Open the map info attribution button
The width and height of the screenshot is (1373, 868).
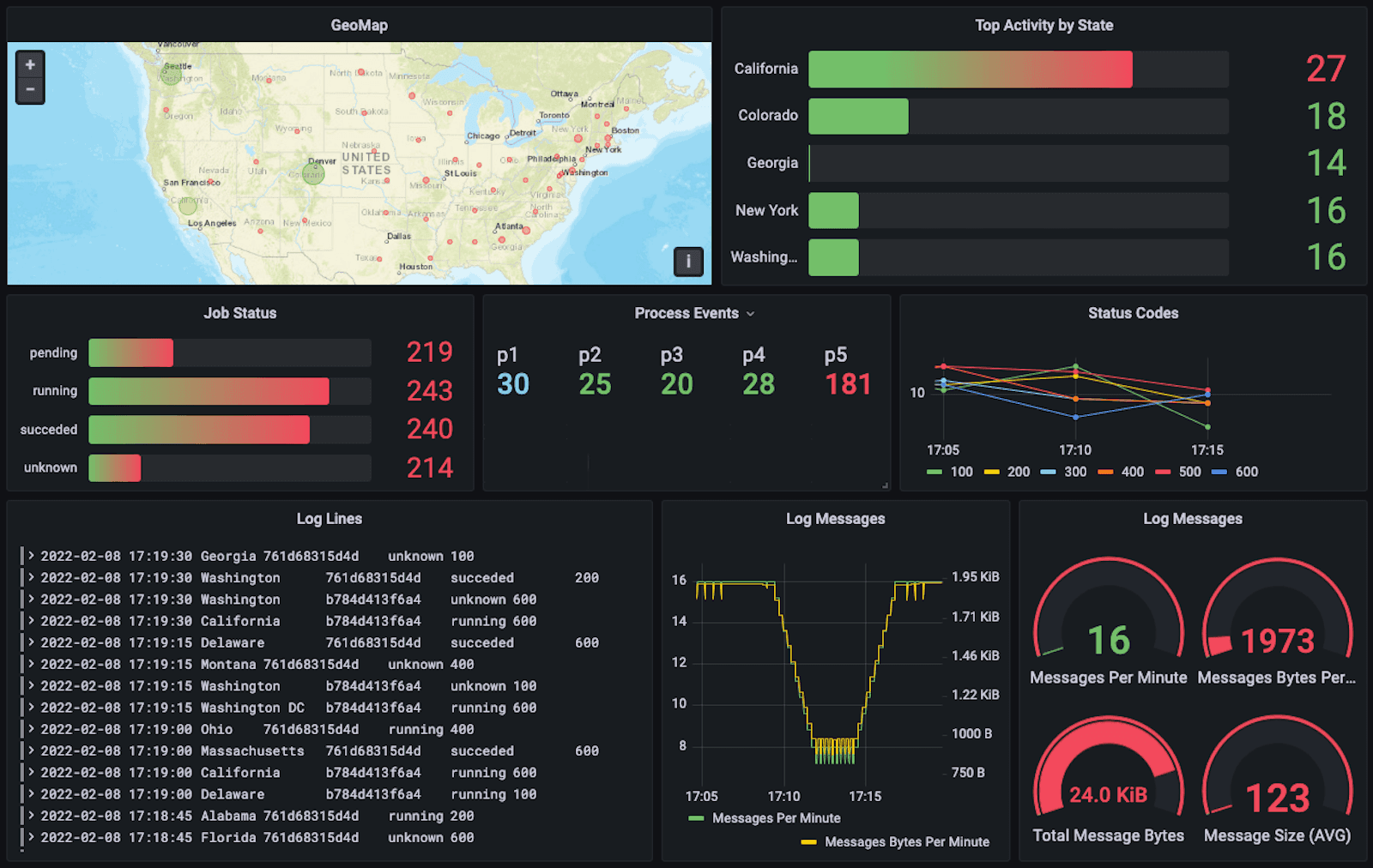click(x=688, y=261)
